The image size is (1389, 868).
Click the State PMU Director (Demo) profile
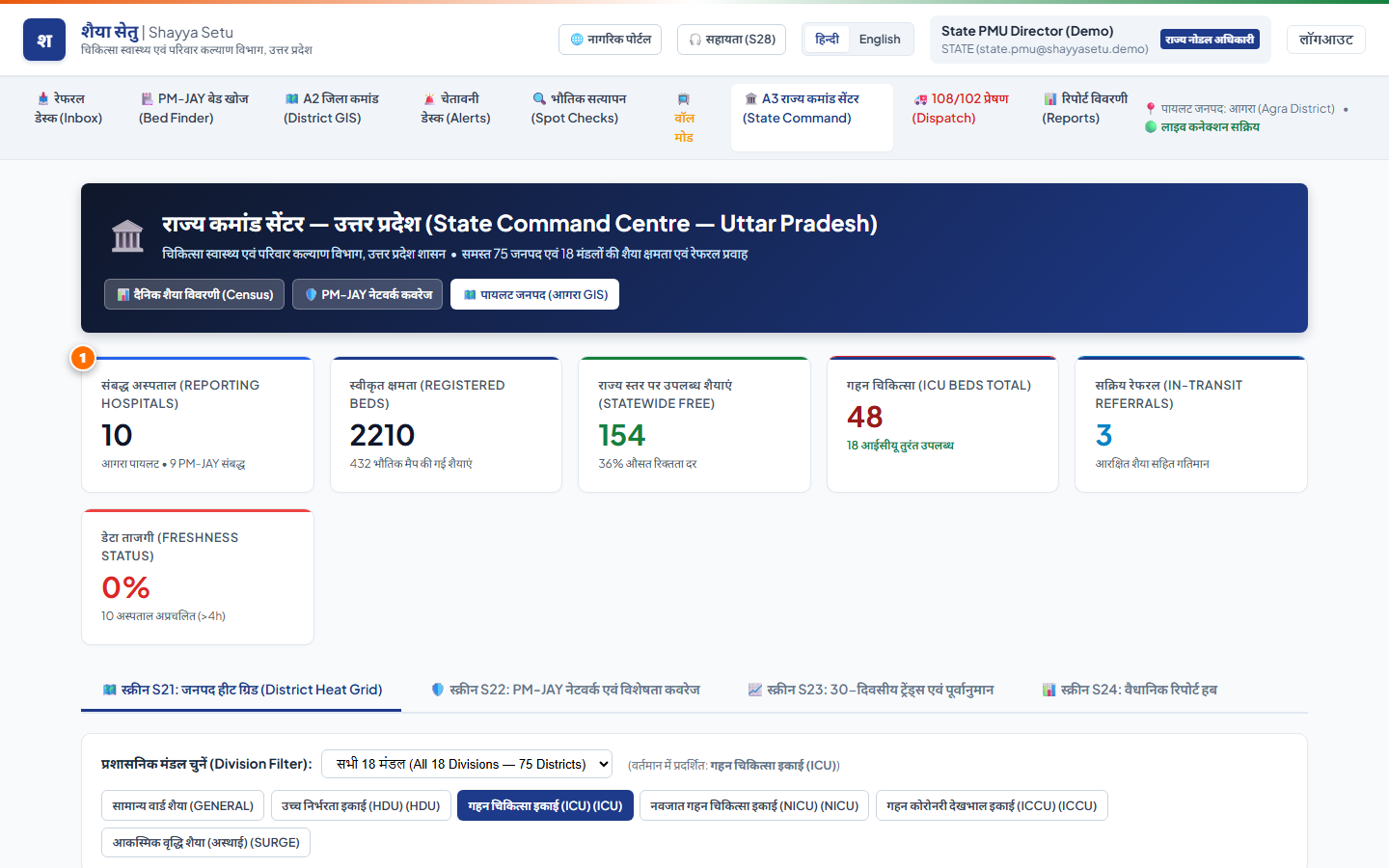click(1101, 40)
